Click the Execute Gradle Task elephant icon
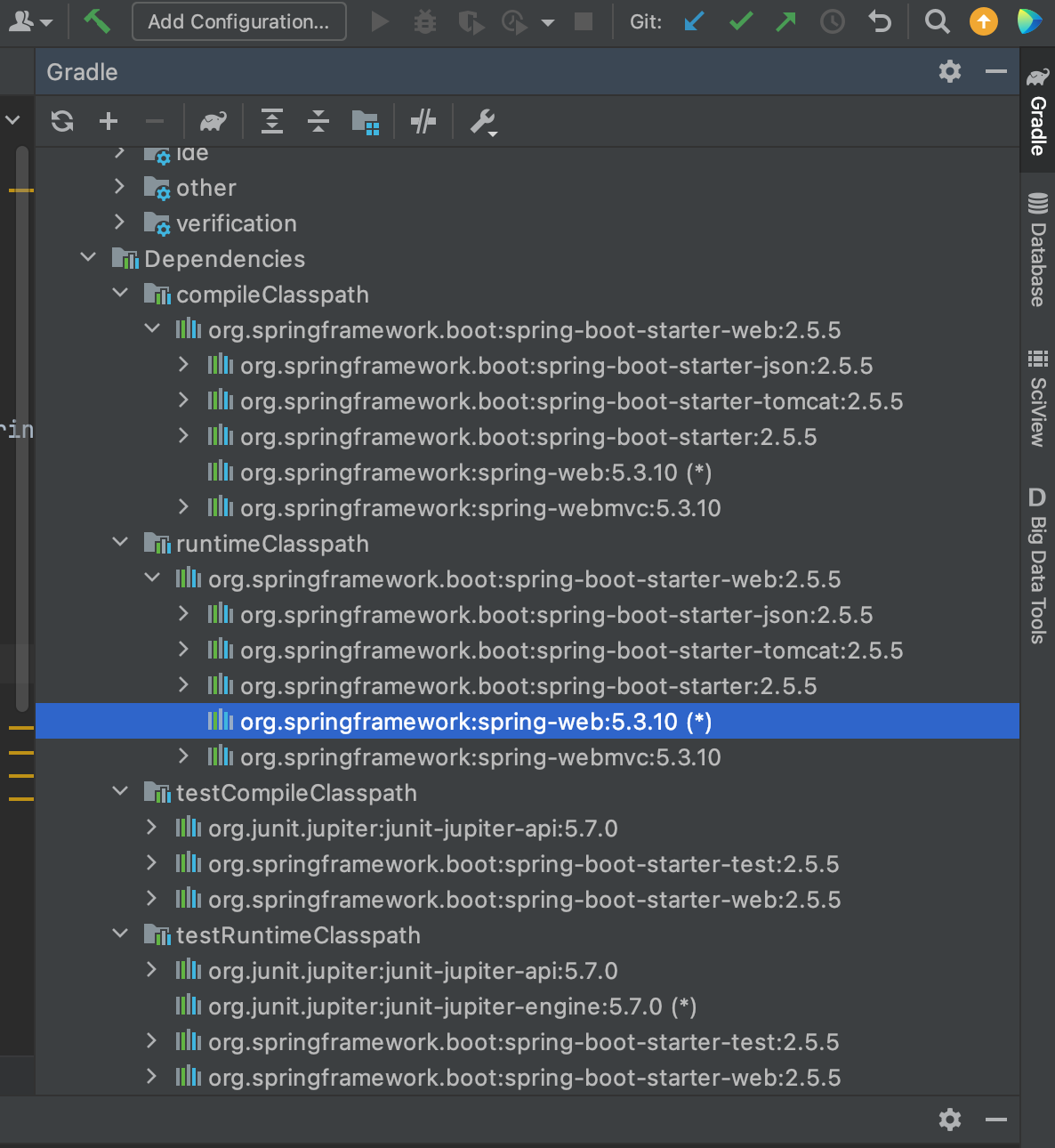The width and height of the screenshot is (1055, 1148). click(213, 121)
